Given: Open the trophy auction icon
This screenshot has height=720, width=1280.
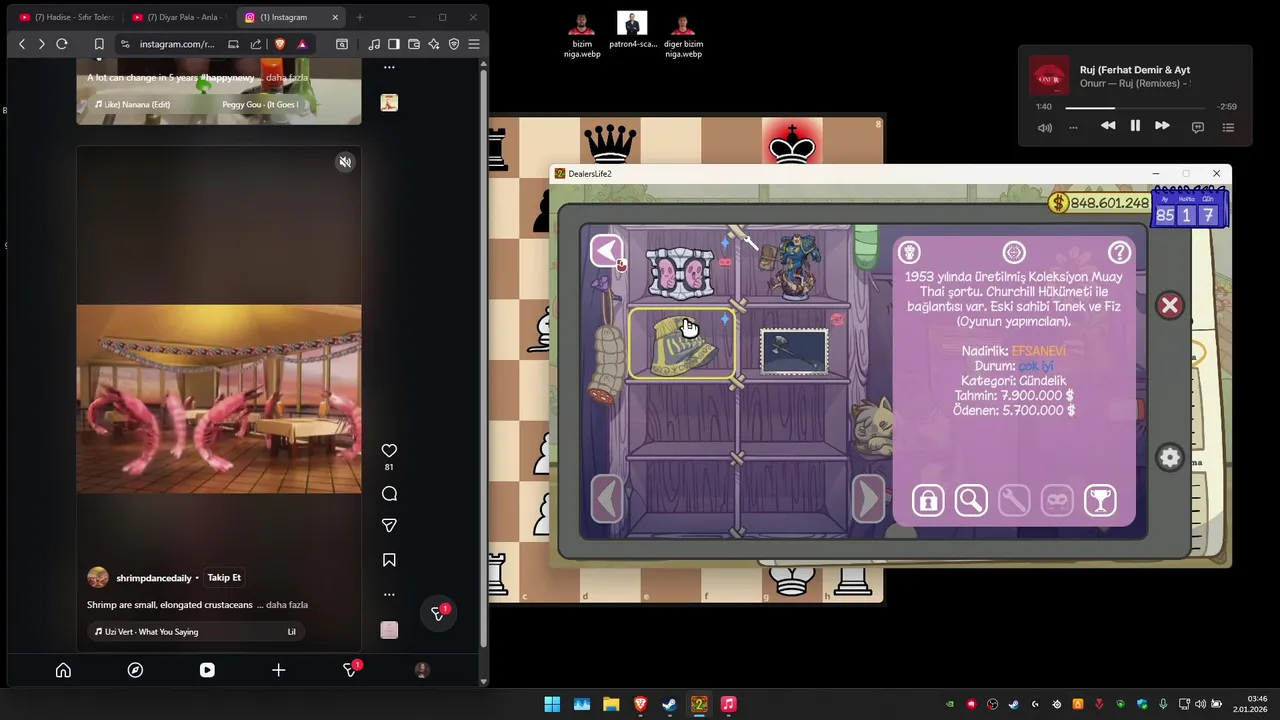Looking at the screenshot, I should pos(1100,500).
